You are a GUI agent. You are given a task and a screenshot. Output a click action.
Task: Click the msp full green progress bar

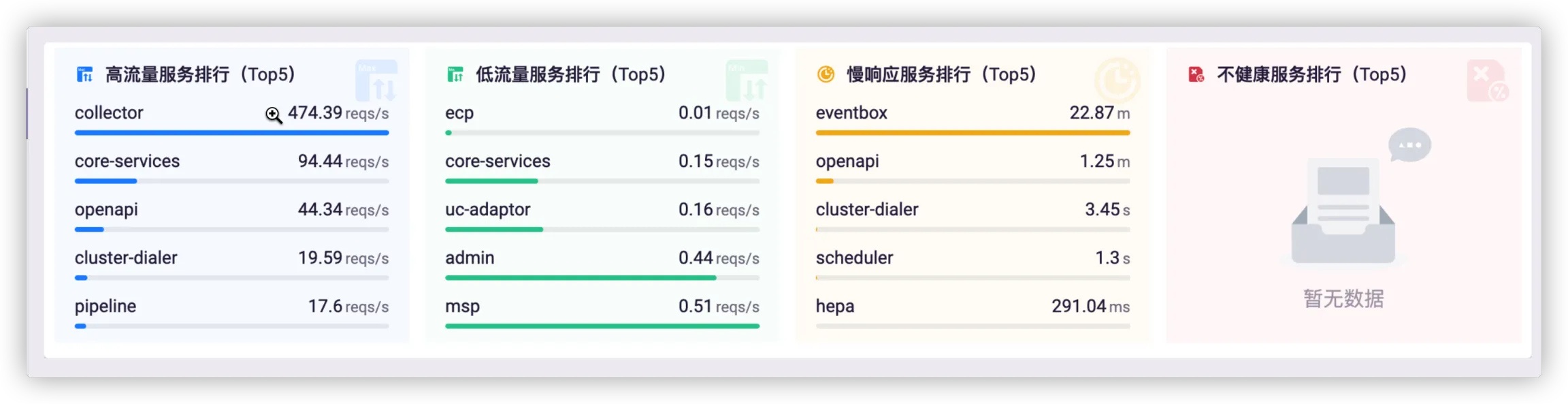coord(602,326)
